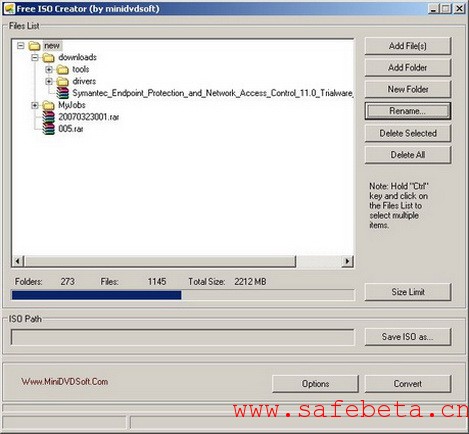Collapse the downloads folder node
This screenshot has width=469, height=434.
[x=35, y=58]
